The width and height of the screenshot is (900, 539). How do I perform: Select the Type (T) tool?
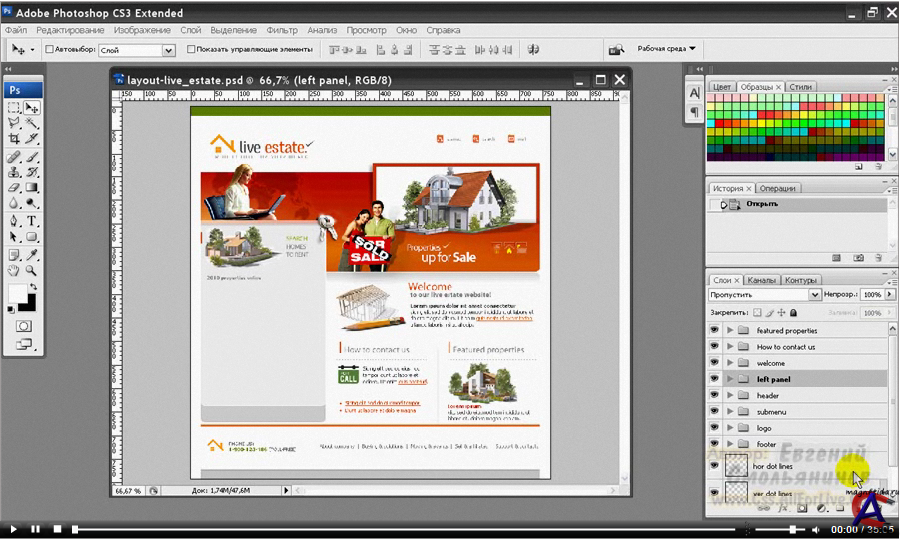click(32, 221)
